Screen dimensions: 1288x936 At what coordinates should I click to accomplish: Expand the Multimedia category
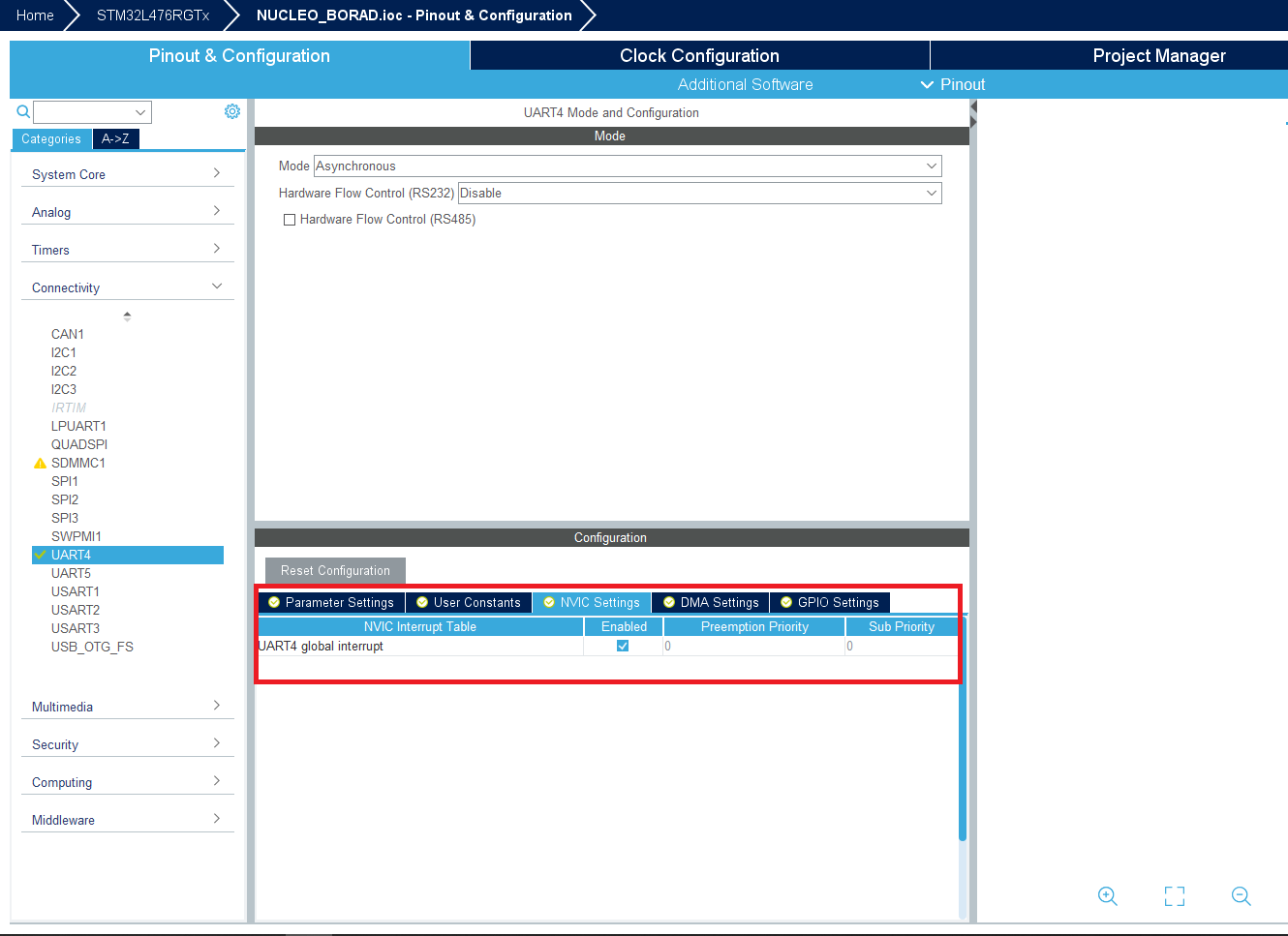127,707
